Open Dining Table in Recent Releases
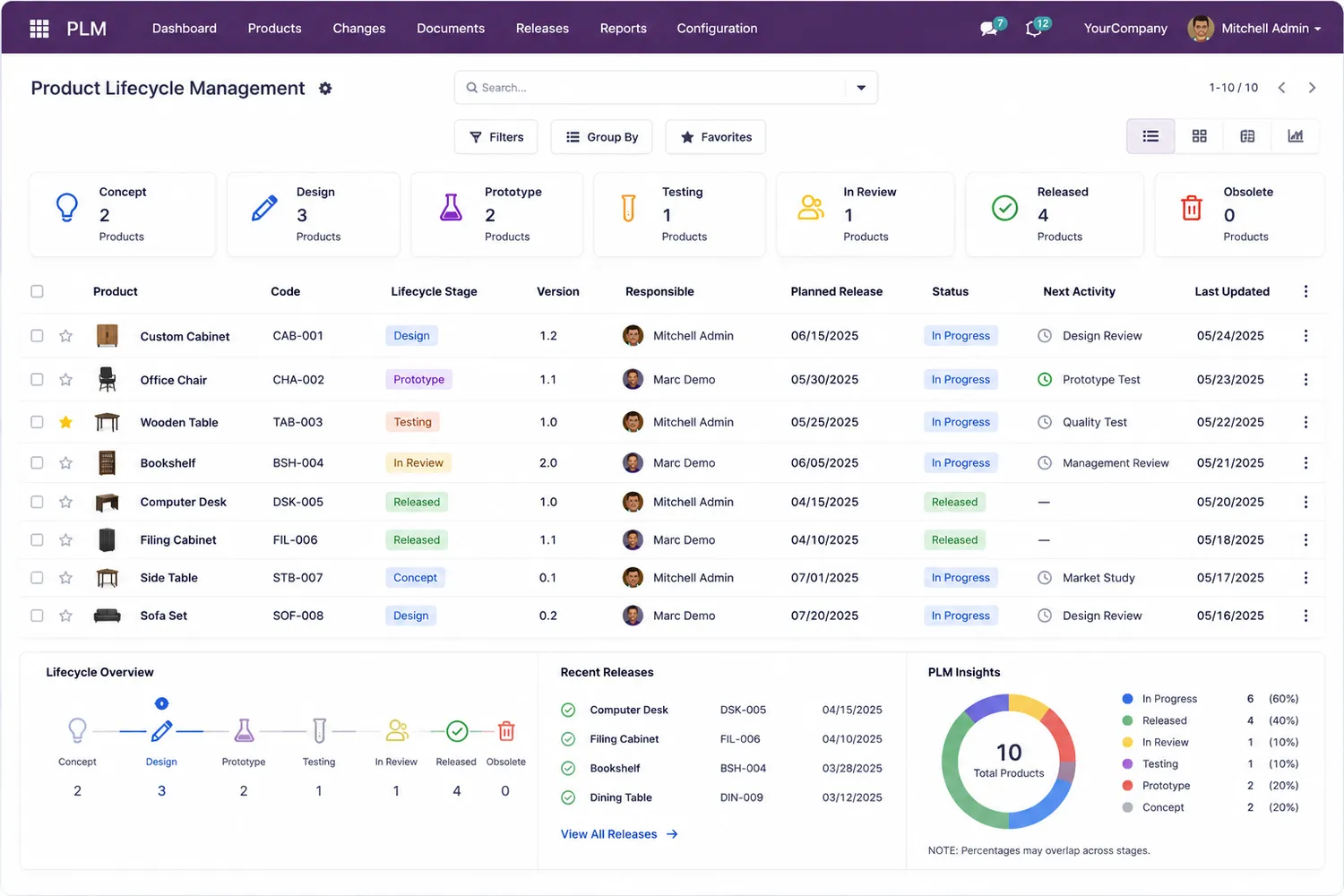 [621, 797]
